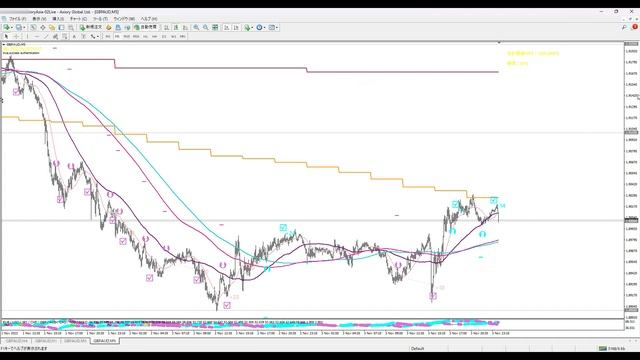Expand the Arrows objects dropdown
The image size is (640, 360).
tap(98, 36)
